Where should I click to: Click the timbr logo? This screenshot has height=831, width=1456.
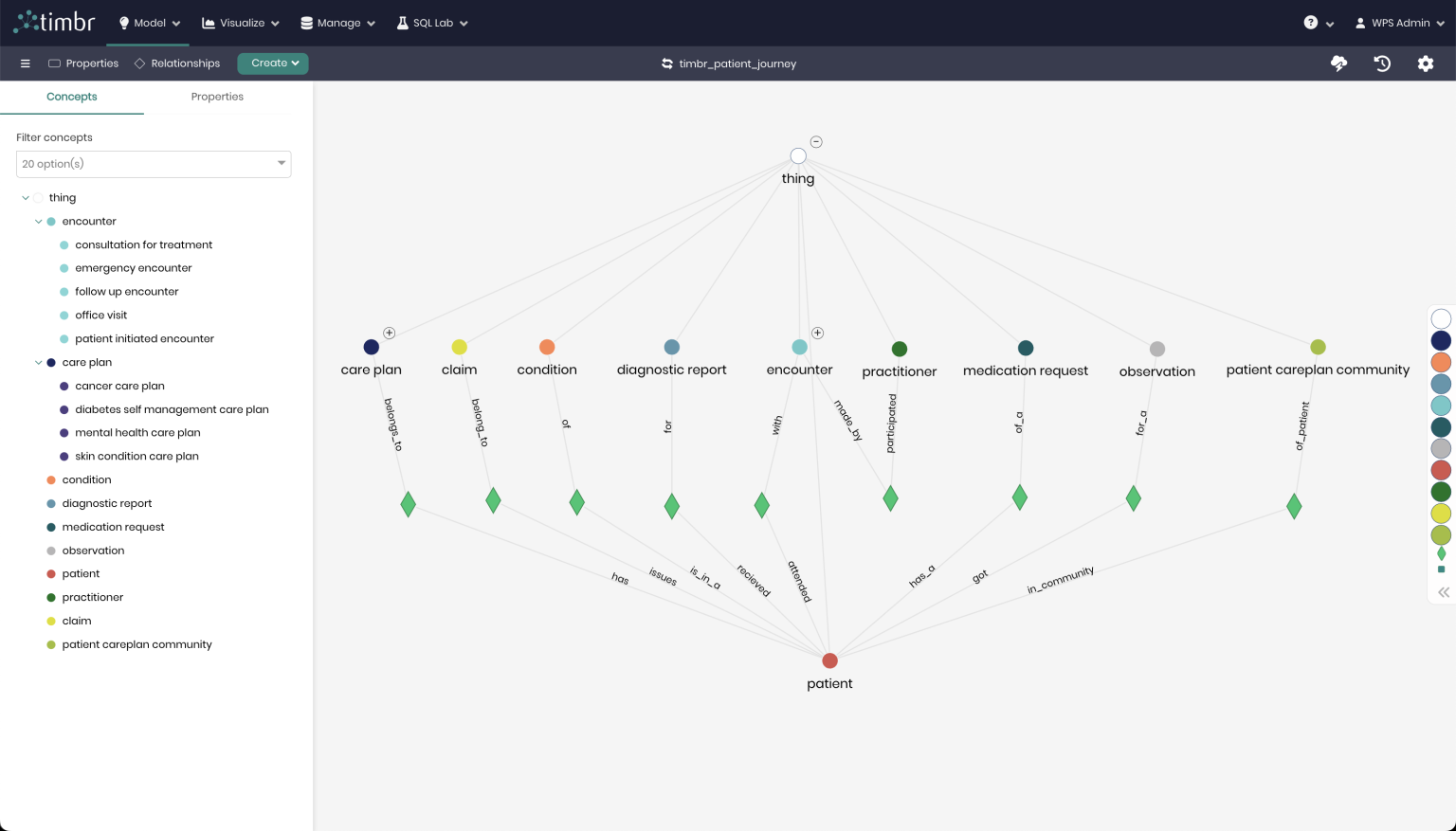(x=54, y=21)
